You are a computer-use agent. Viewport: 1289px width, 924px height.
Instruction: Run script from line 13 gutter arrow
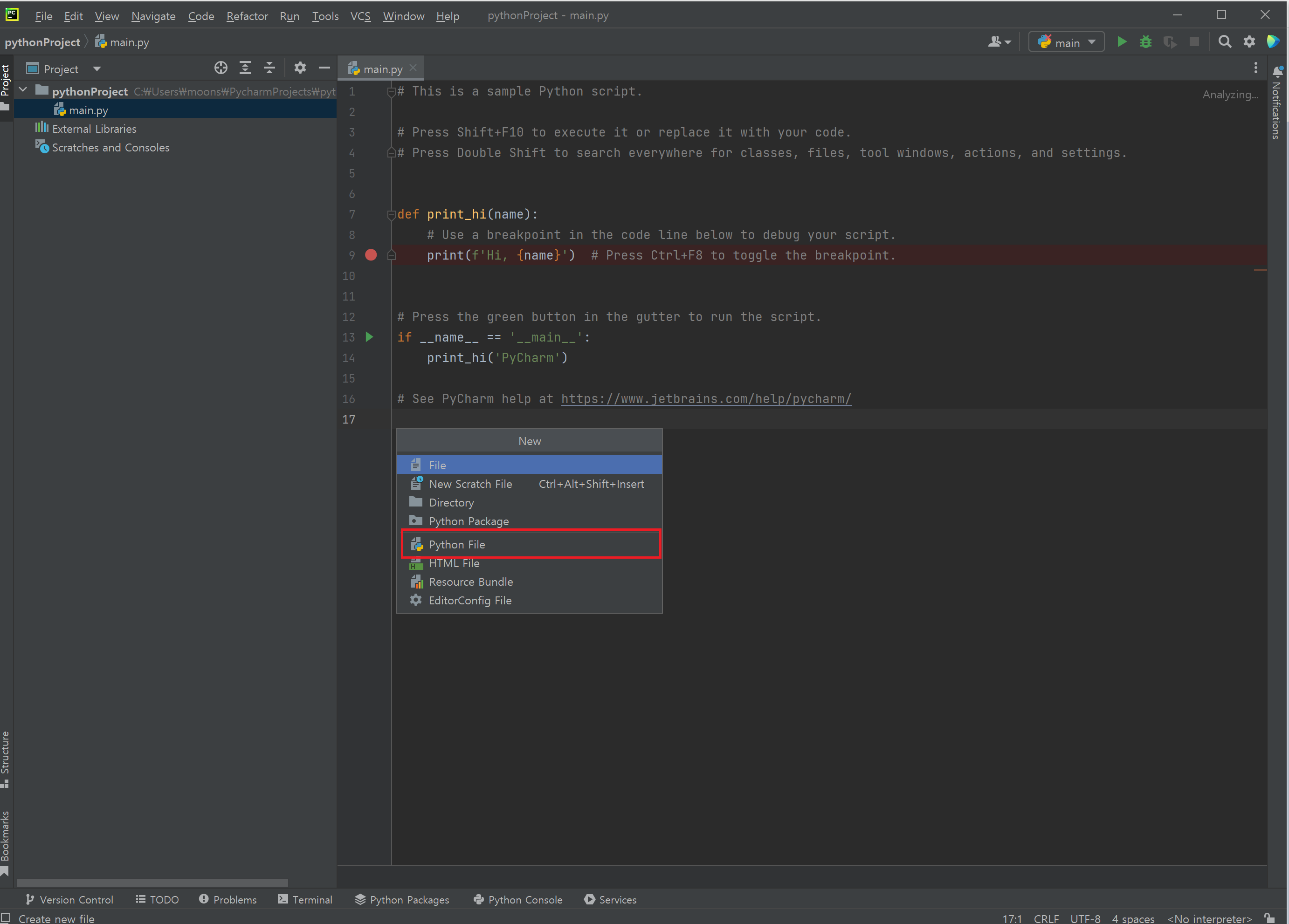click(x=369, y=337)
